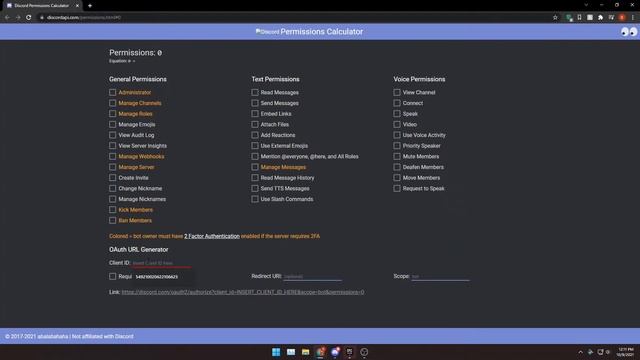Enable the Use Slash Commands checkbox

pos(255,199)
